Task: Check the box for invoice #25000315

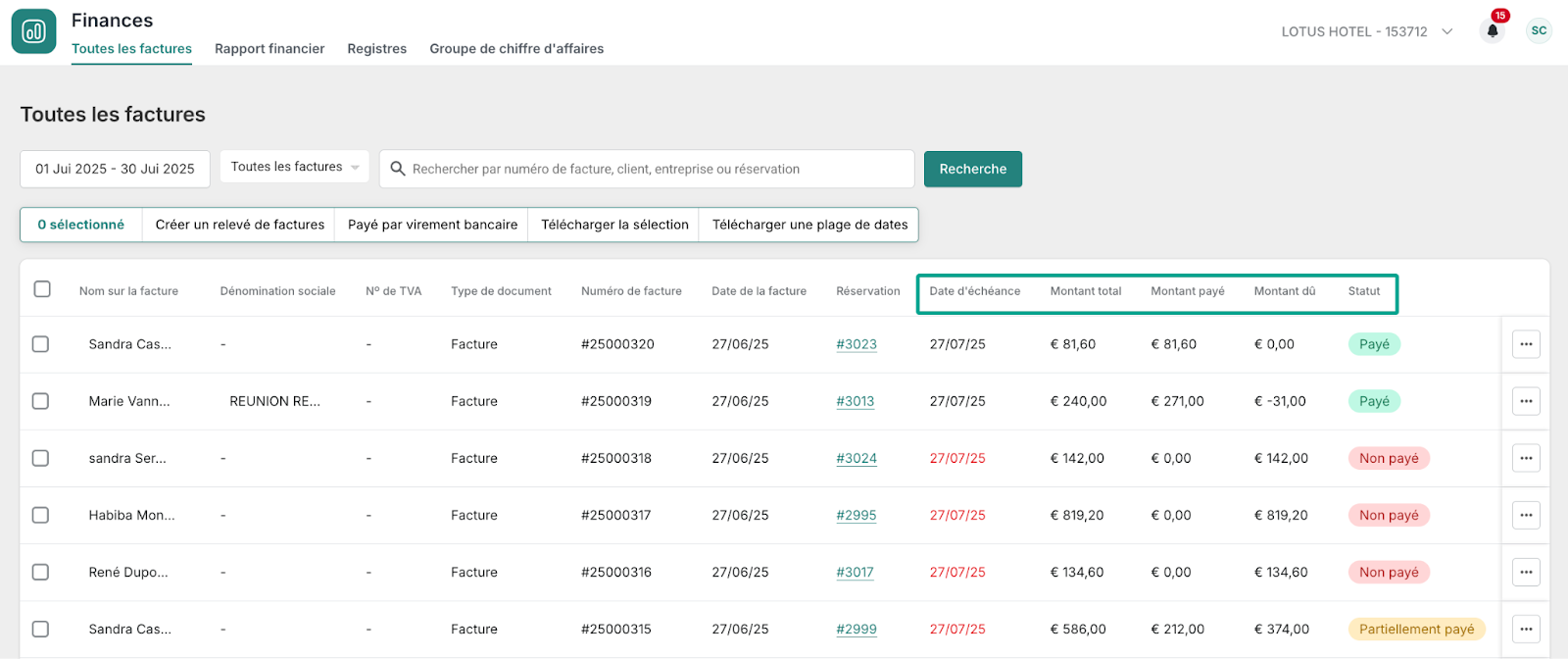Action: [40, 629]
